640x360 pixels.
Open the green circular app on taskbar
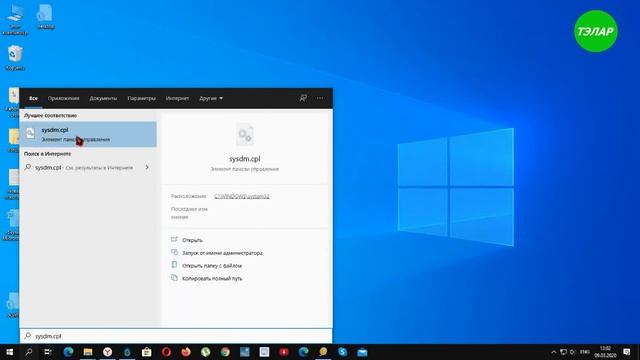pos(205,352)
